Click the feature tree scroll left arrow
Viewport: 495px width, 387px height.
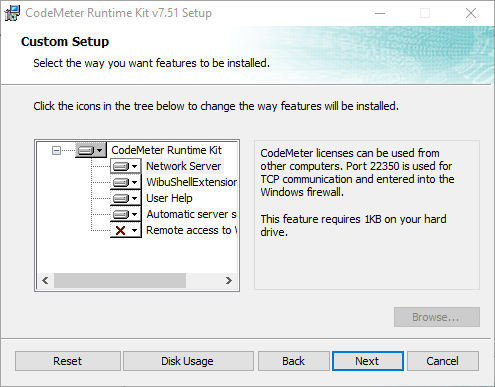(45, 280)
